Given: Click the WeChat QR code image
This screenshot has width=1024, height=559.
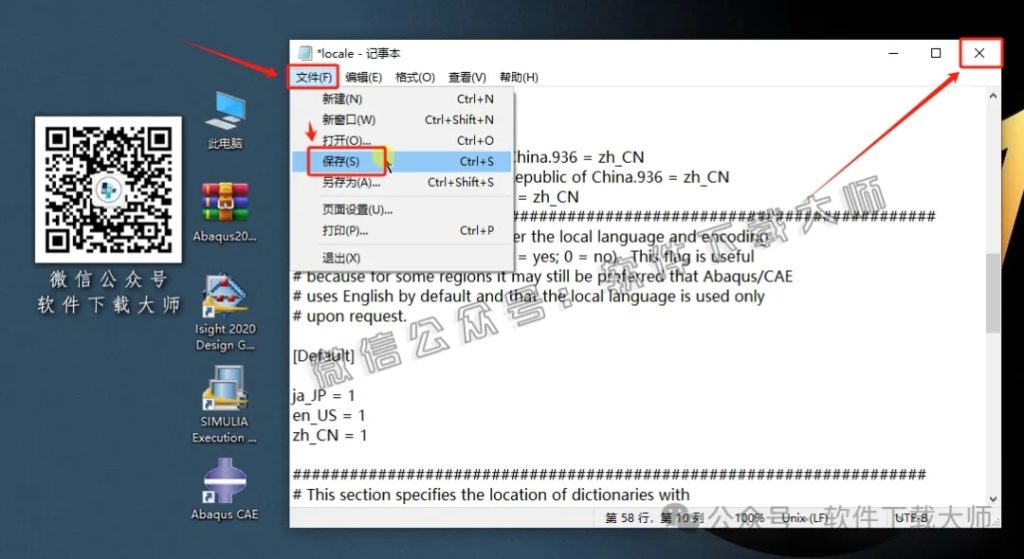Looking at the screenshot, I should pyautogui.click(x=108, y=189).
